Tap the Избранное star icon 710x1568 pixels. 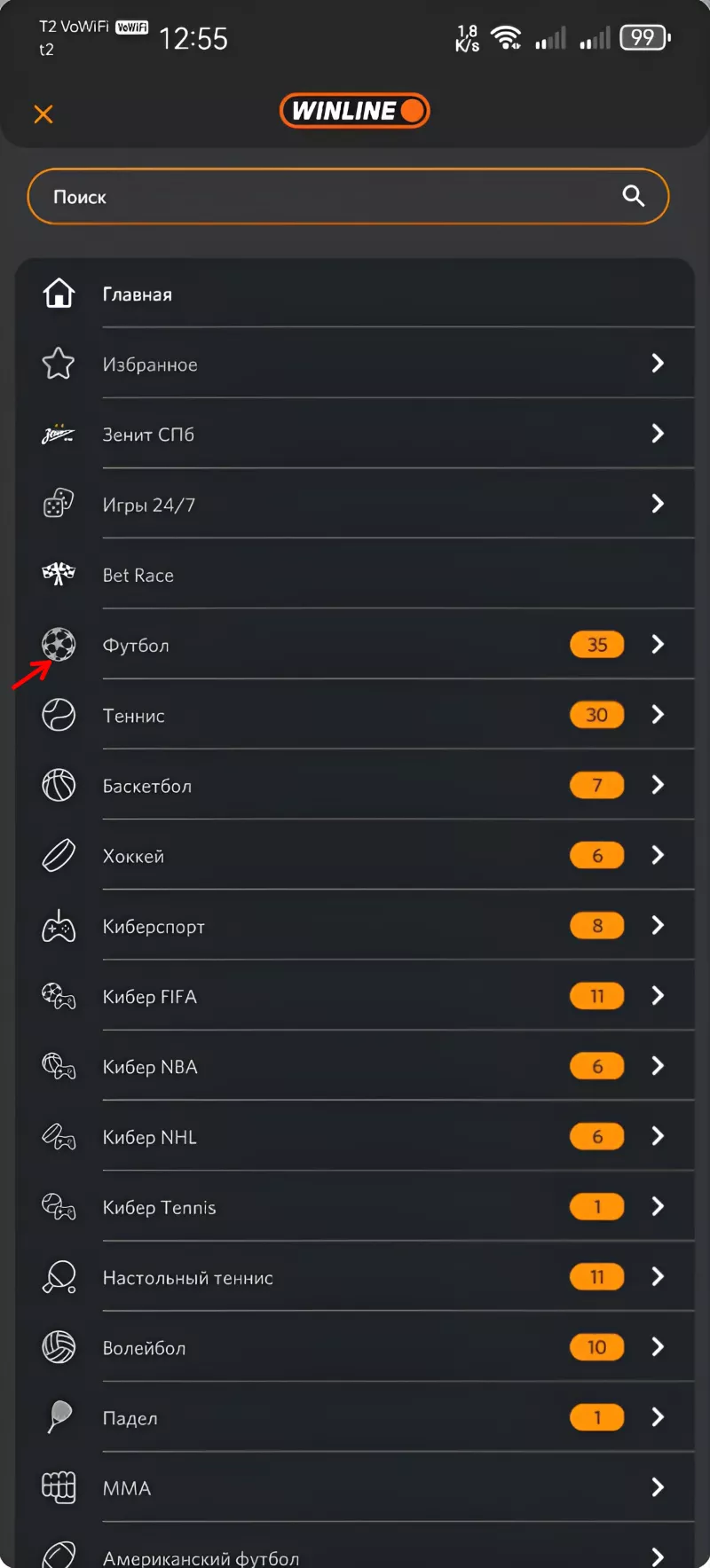(59, 364)
